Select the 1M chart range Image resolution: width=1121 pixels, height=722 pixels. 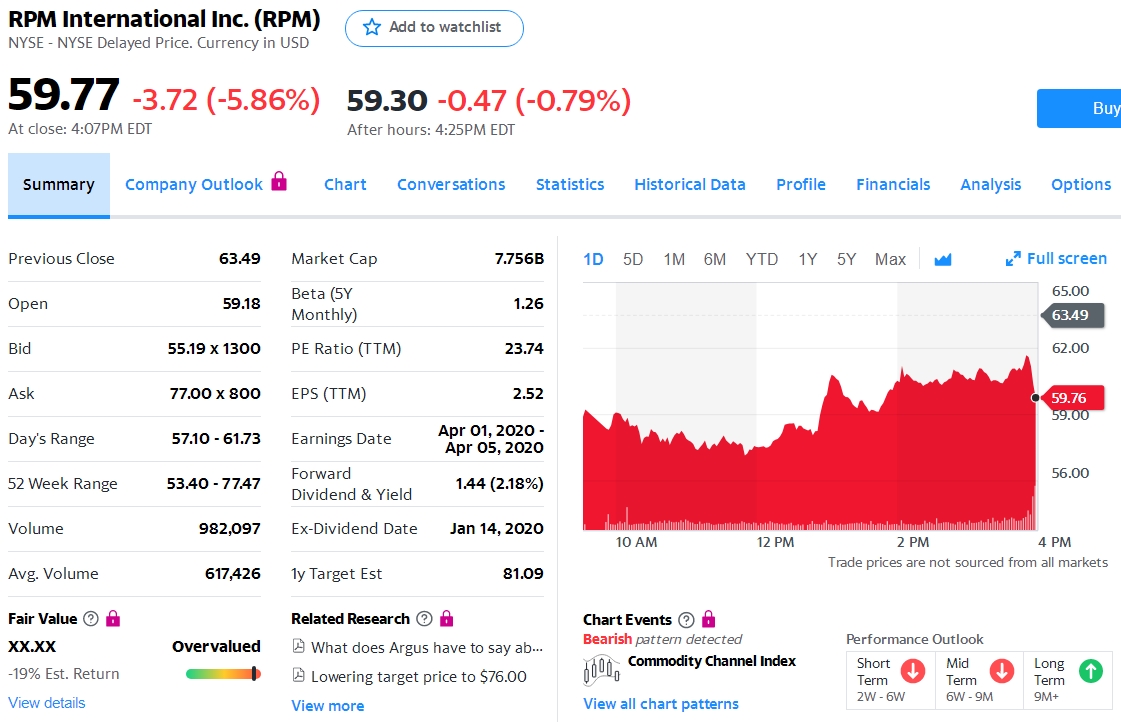[x=673, y=259]
